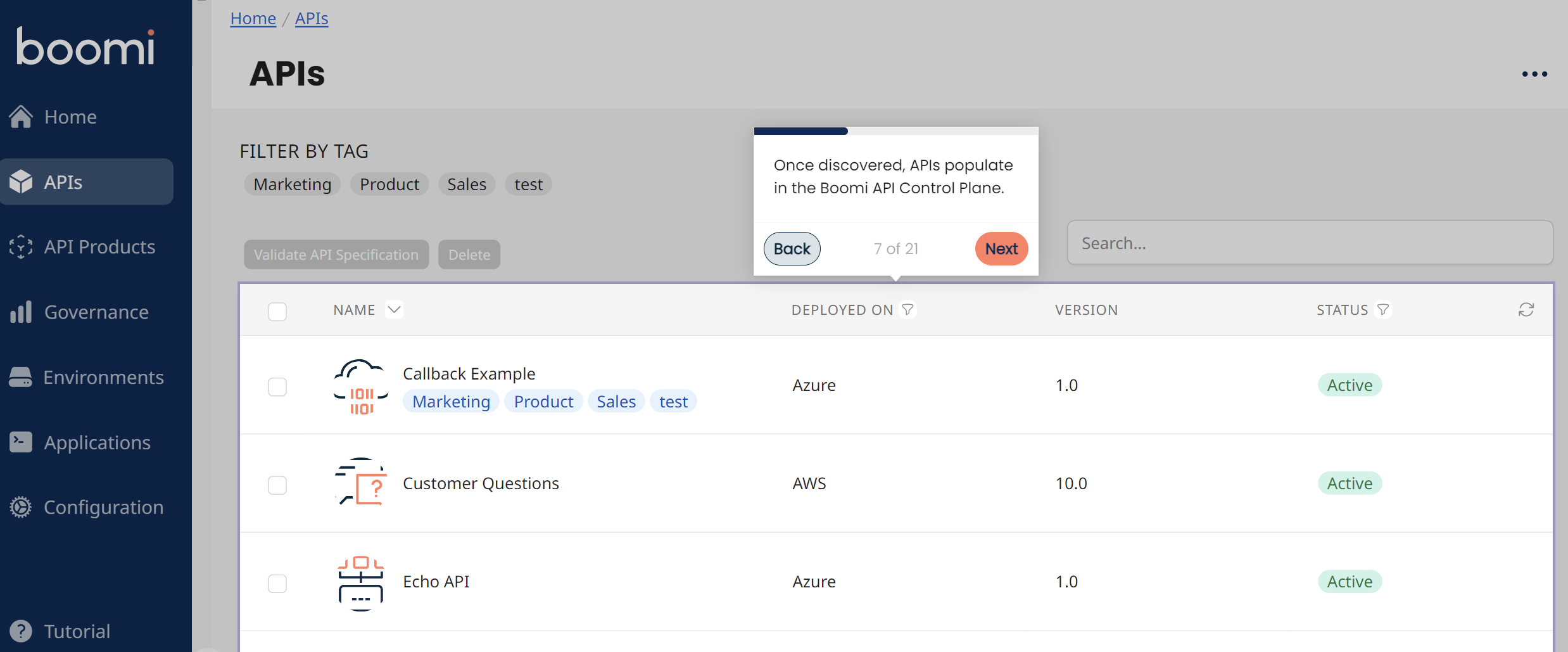Open APIs in the sidebar menu
The height and width of the screenshot is (652, 1568).
pyautogui.click(x=87, y=182)
